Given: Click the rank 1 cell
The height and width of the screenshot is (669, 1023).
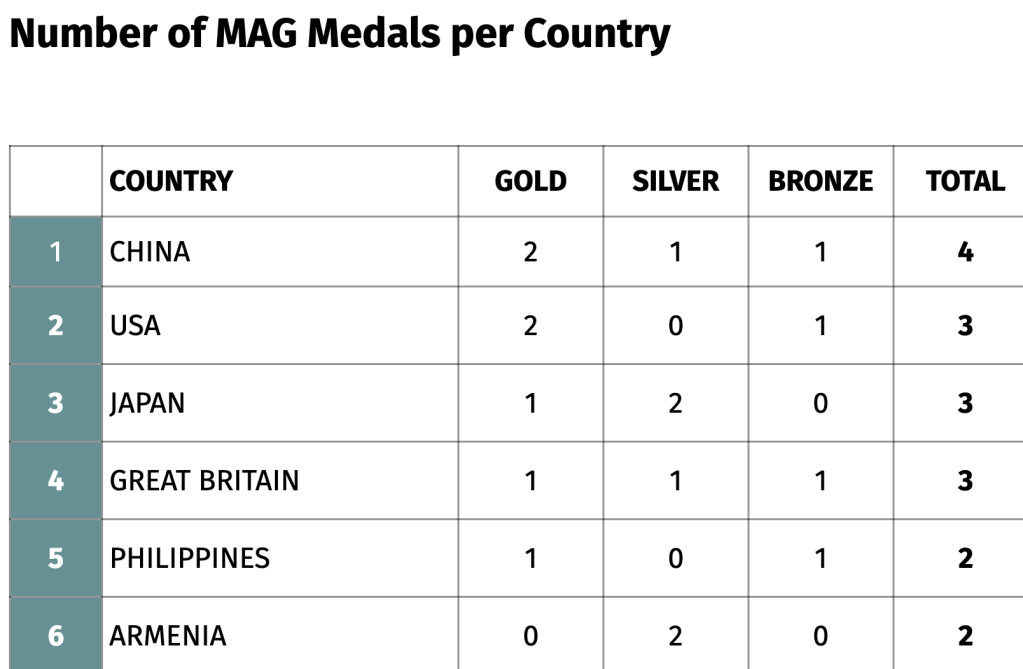Looking at the screenshot, I should pos(55,251).
